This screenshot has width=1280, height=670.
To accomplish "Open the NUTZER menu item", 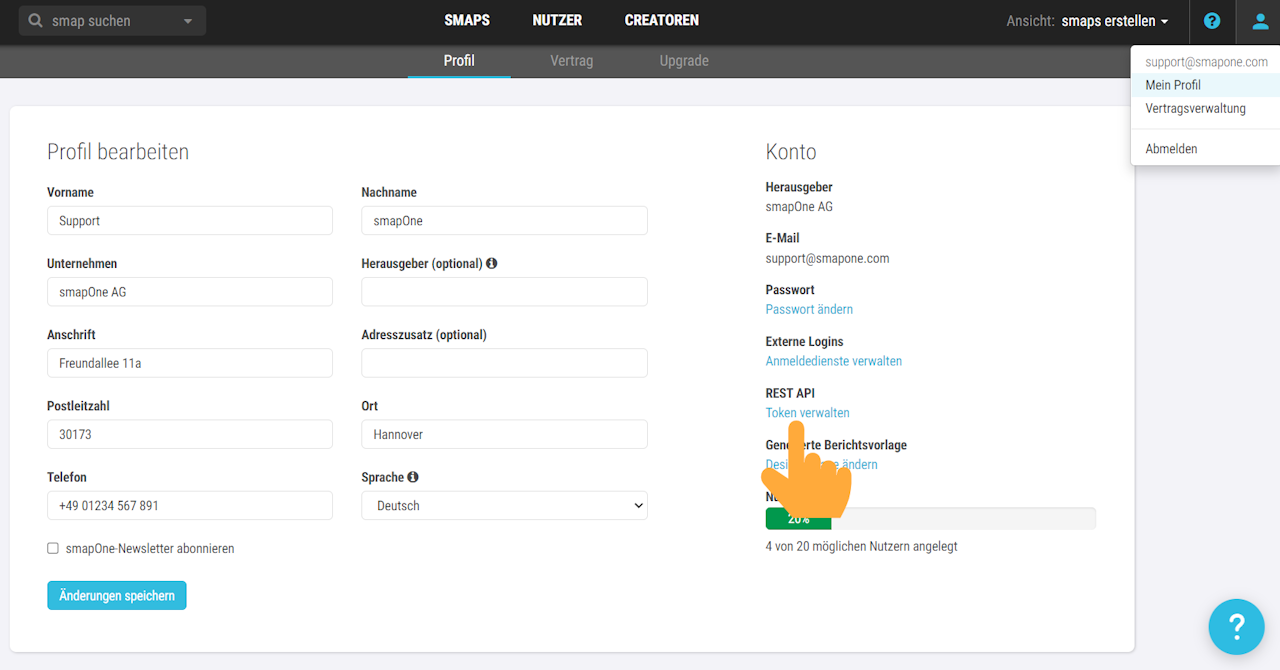I will tap(557, 21).
